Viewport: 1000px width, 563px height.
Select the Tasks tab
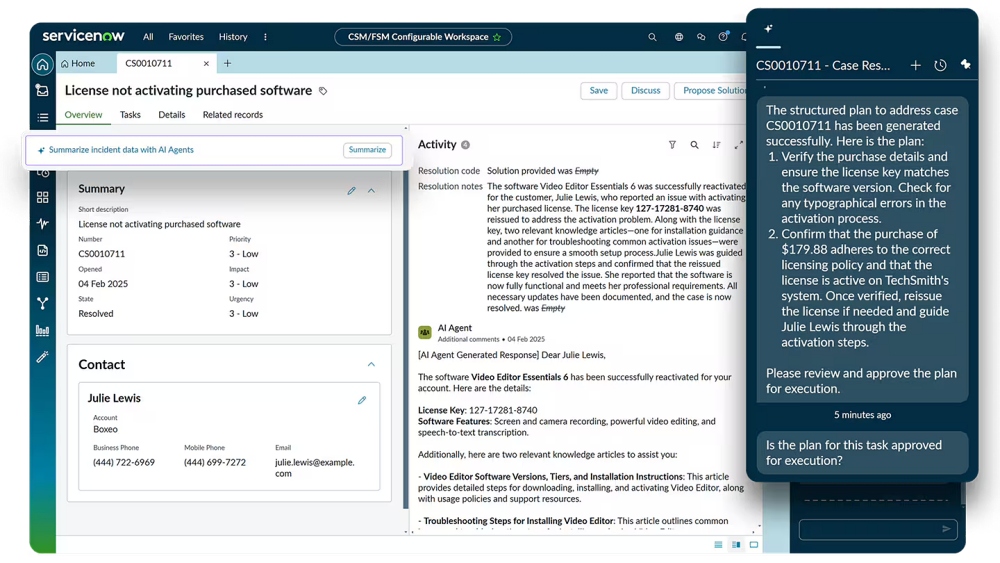[x=130, y=115]
